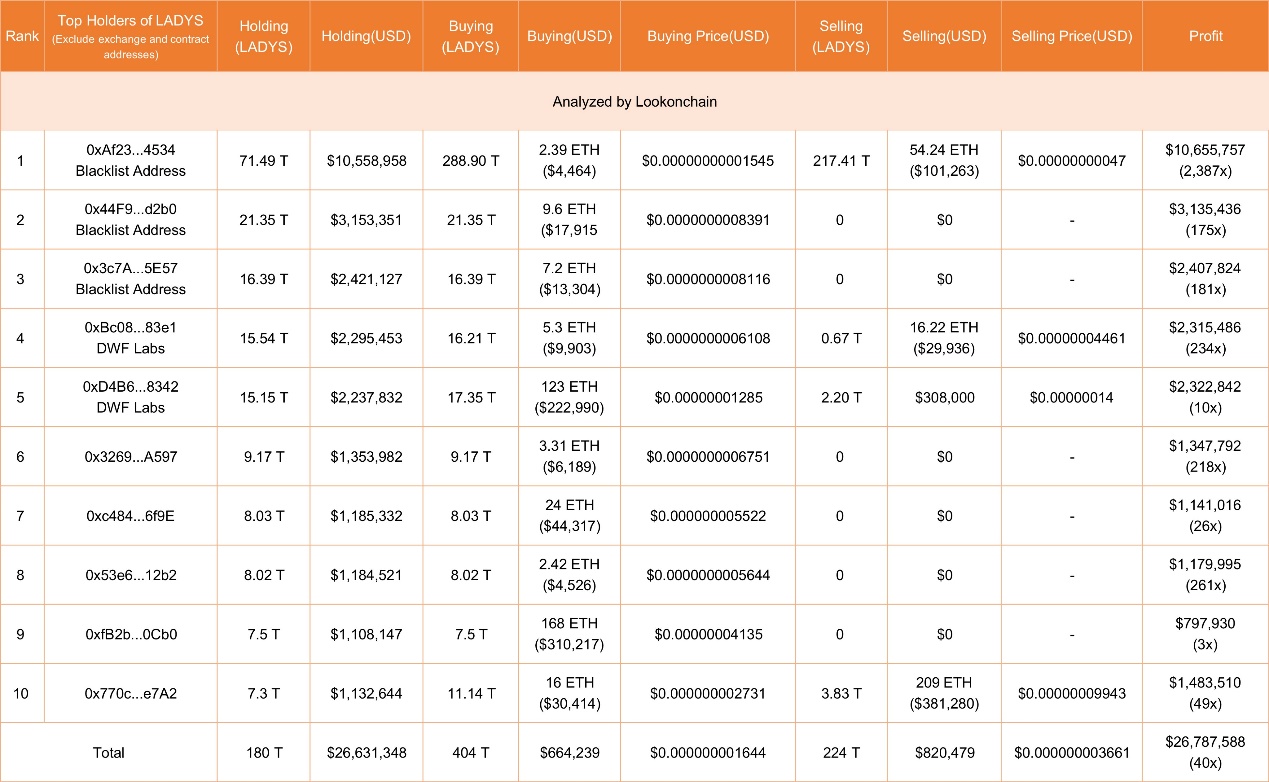1269x782 pixels.
Task: Select holding value "$1,184,521"
Action: pyautogui.click(x=367, y=575)
